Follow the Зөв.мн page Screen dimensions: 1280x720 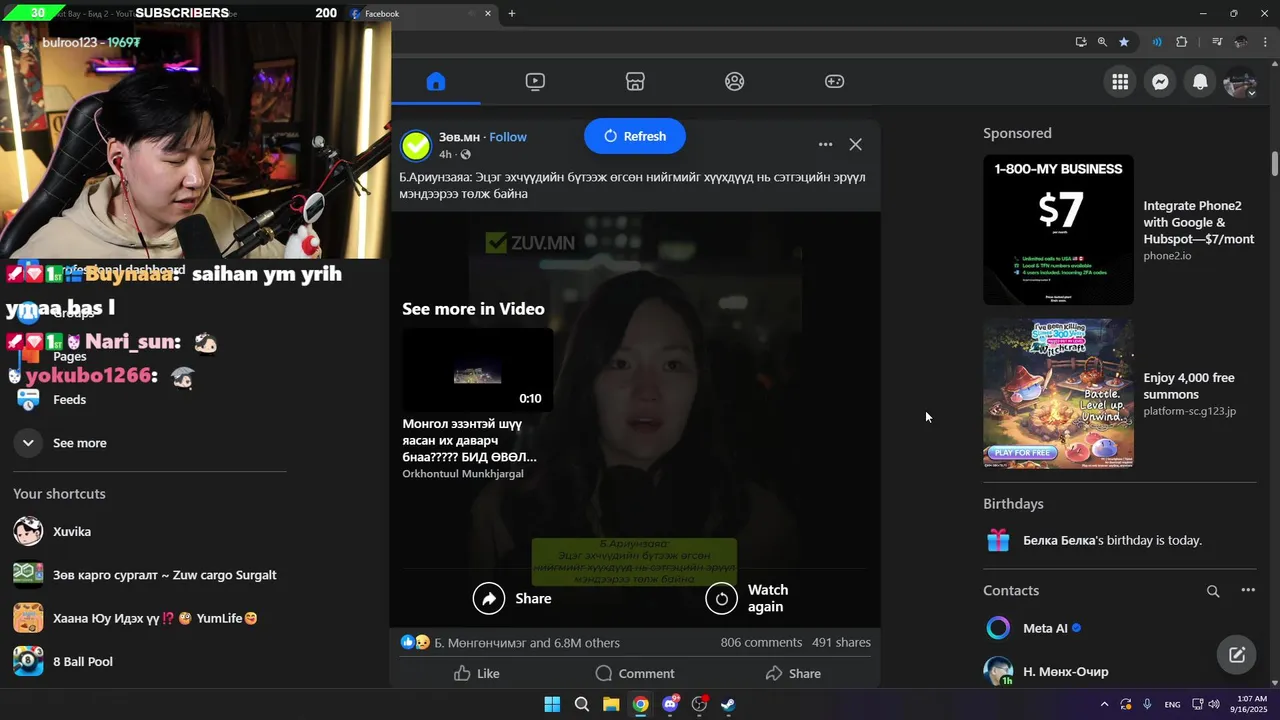point(508,137)
